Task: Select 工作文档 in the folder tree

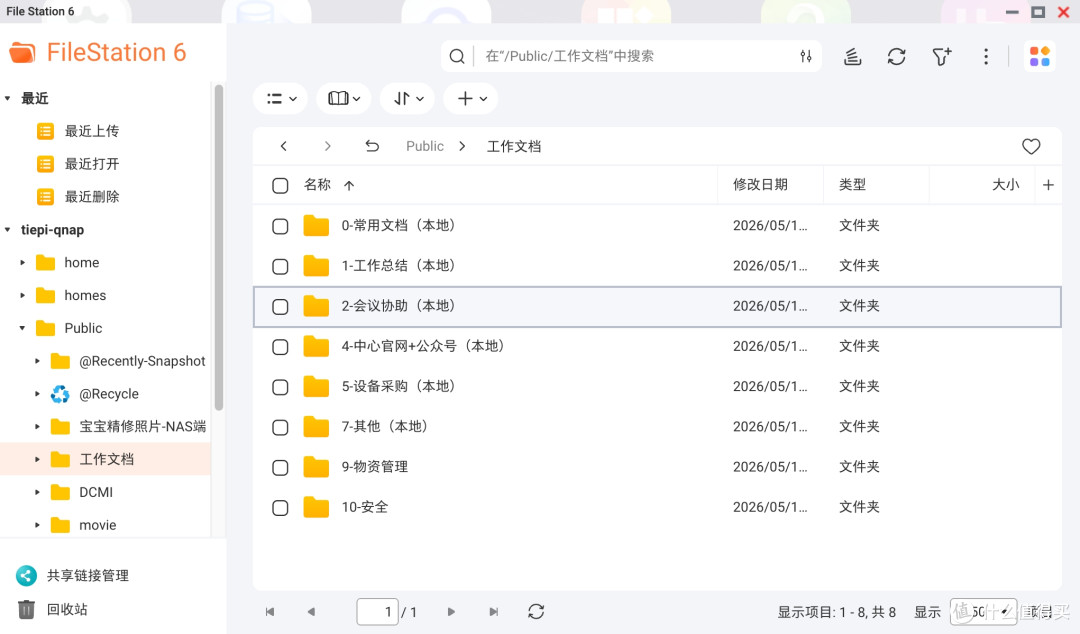Action: 106,460
